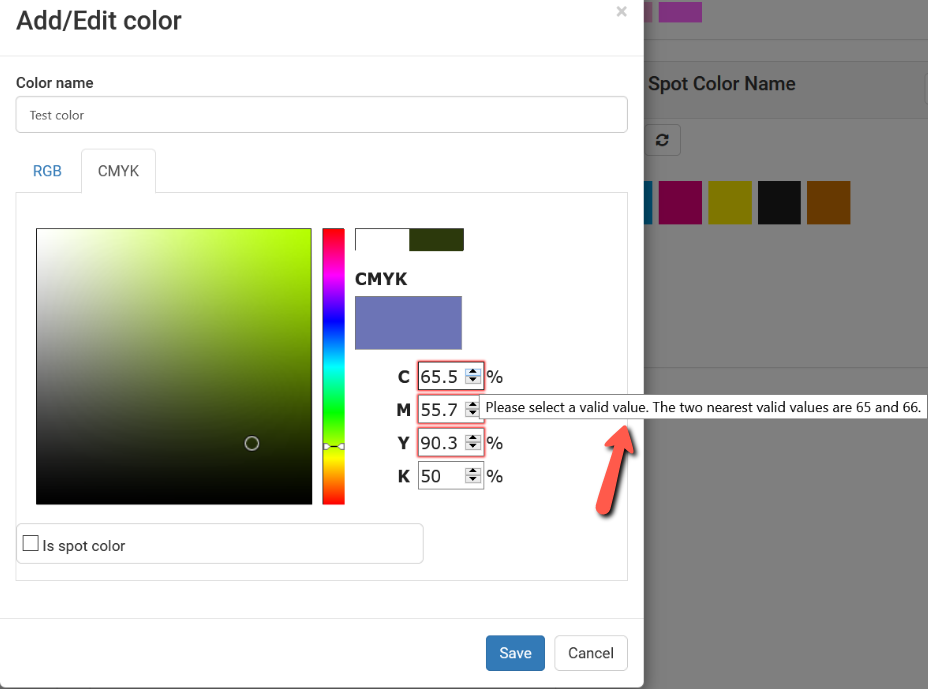The width and height of the screenshot is (928, 689).
Task: Save the color
Action: point(515,653)
